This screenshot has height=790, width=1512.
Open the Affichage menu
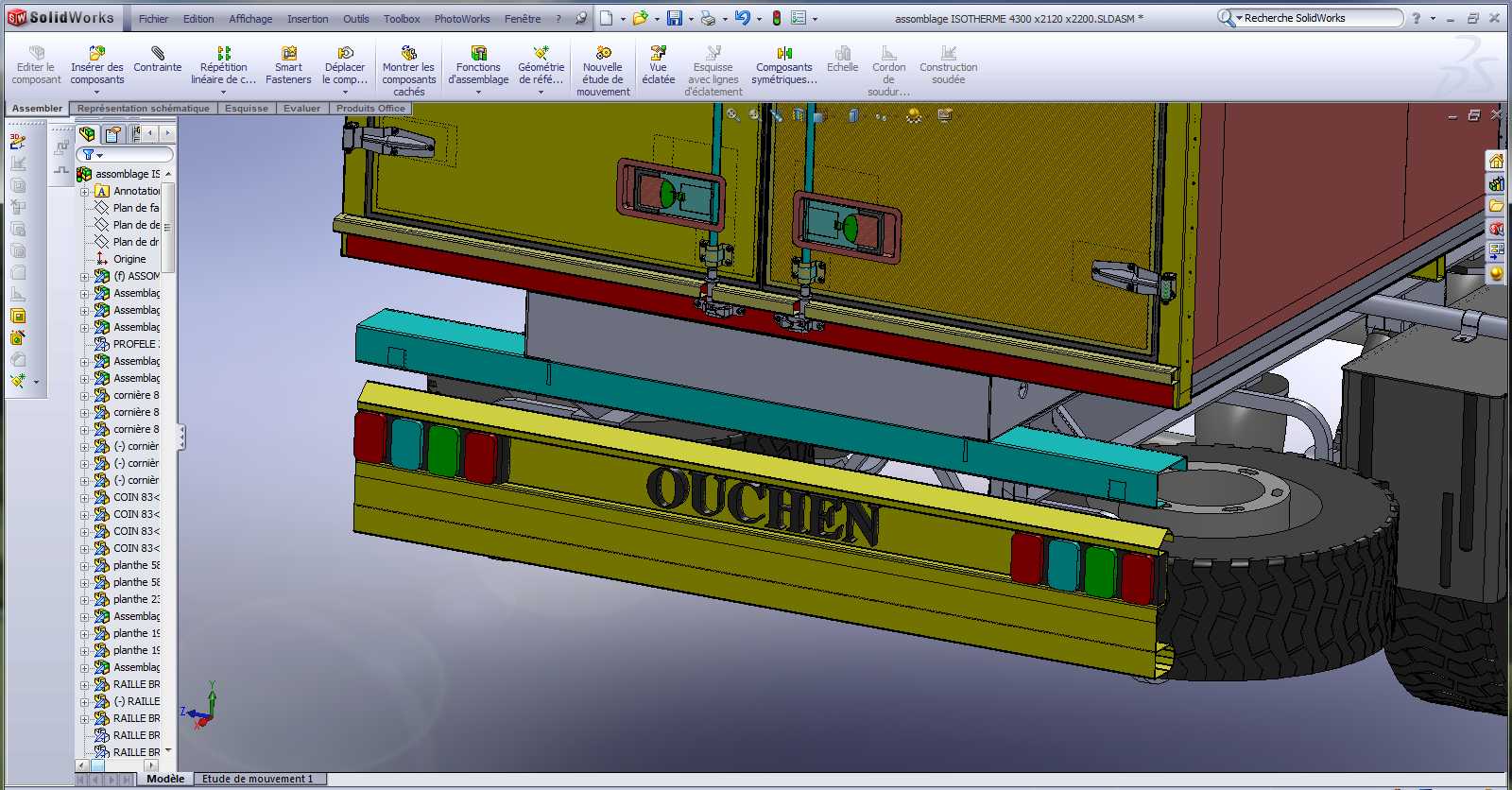pyautogui.click(x=250, y=19)
